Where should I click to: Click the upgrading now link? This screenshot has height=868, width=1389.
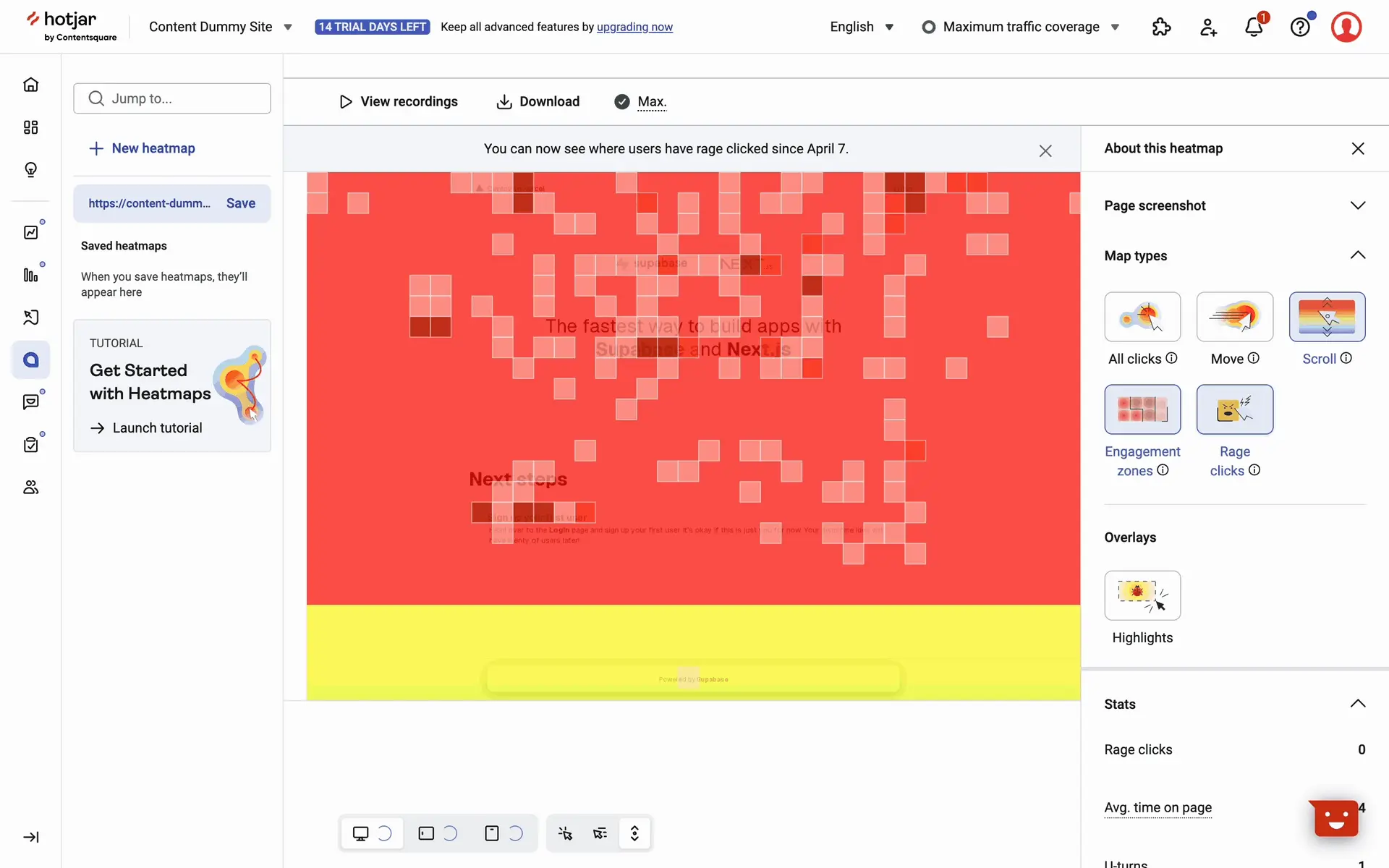click(634, 27)
